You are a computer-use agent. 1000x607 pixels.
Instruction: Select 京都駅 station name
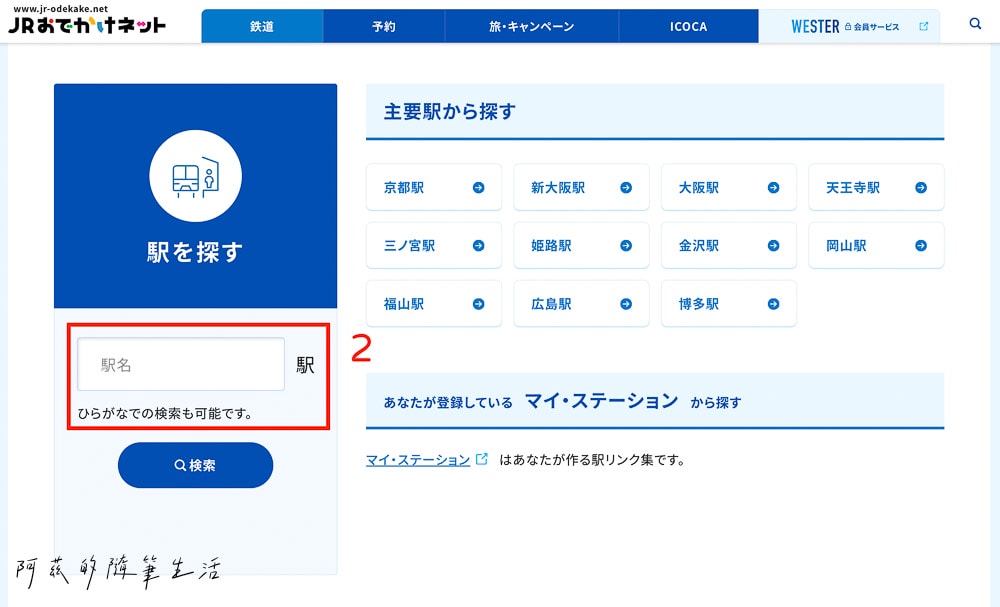click(x=404, y=187)
